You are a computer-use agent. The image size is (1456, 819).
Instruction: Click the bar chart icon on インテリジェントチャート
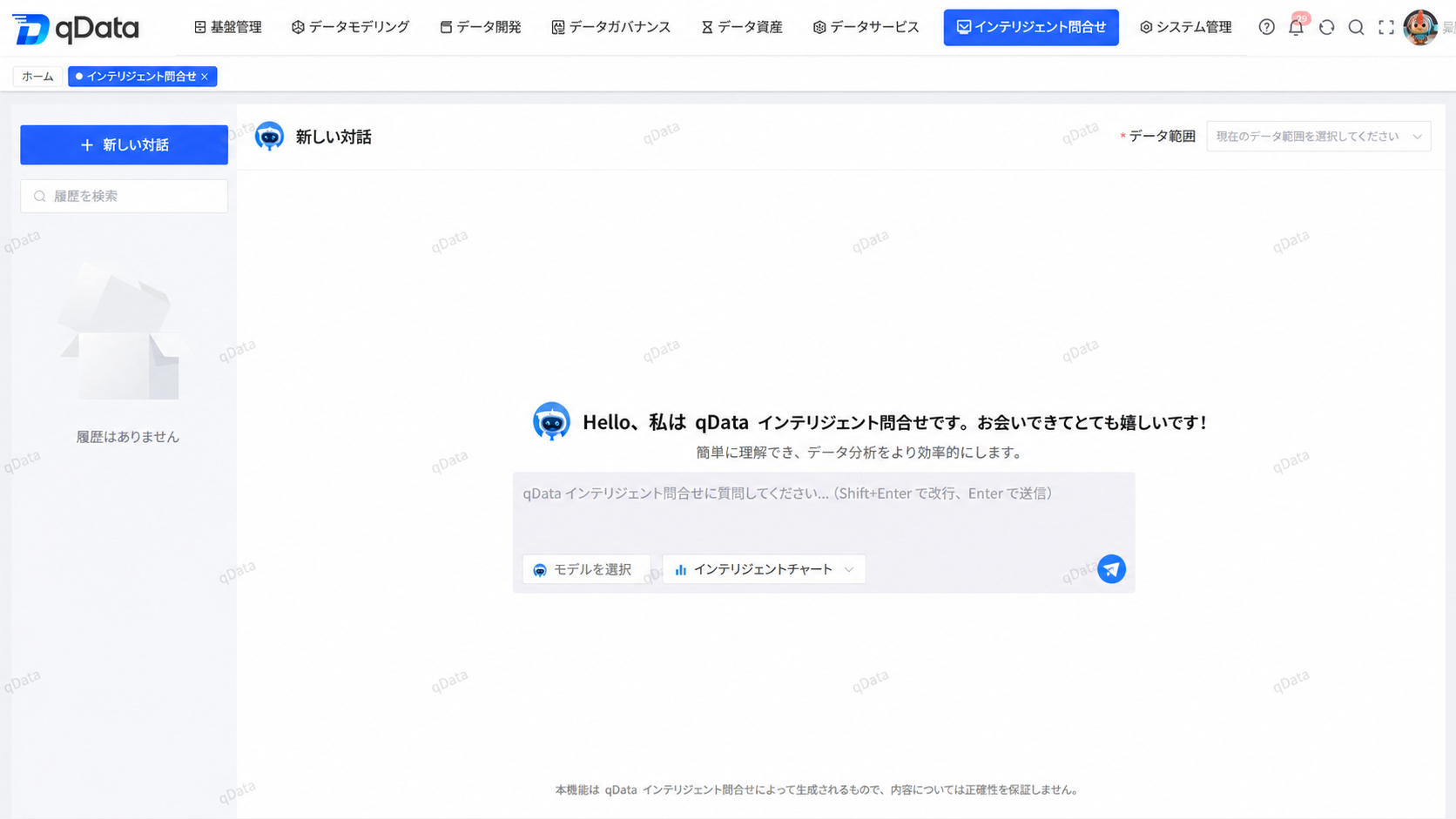tap(681, 570)
